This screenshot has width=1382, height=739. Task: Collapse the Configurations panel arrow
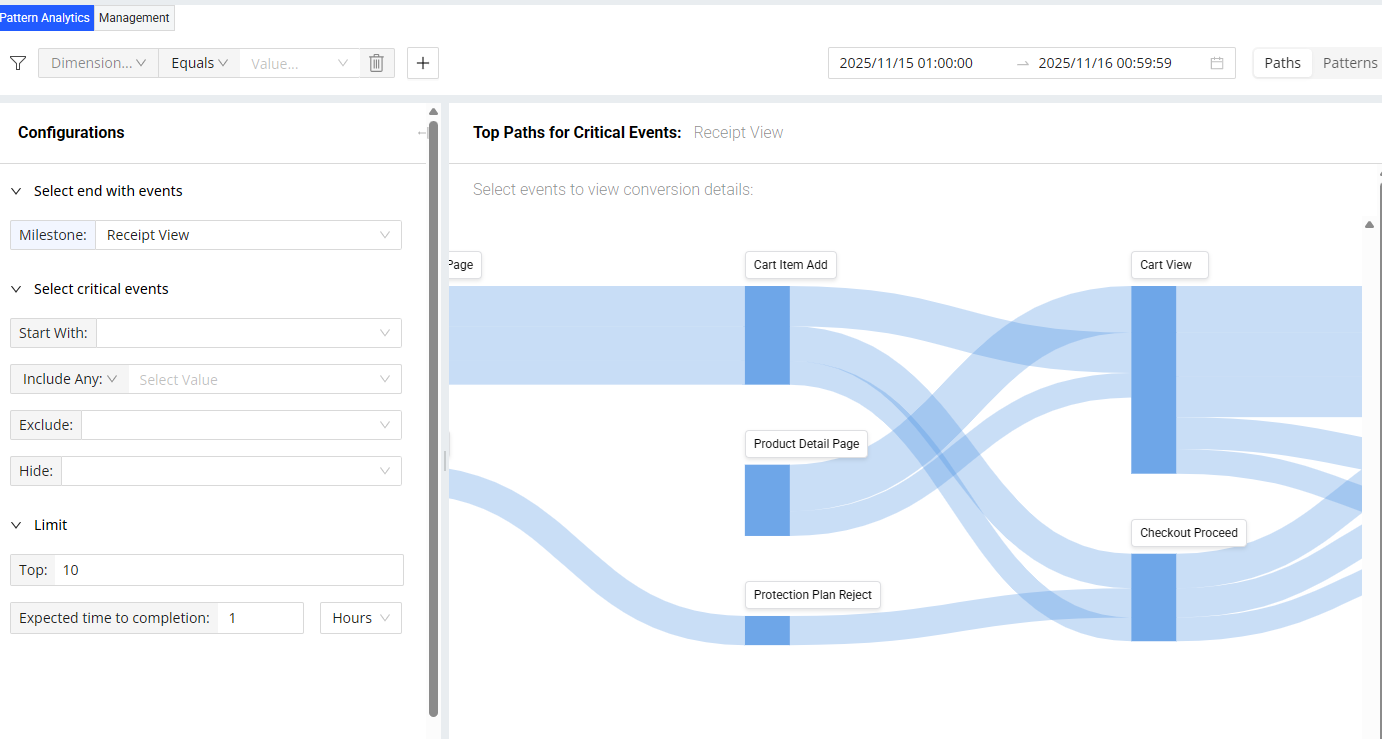tap(421, 133)
